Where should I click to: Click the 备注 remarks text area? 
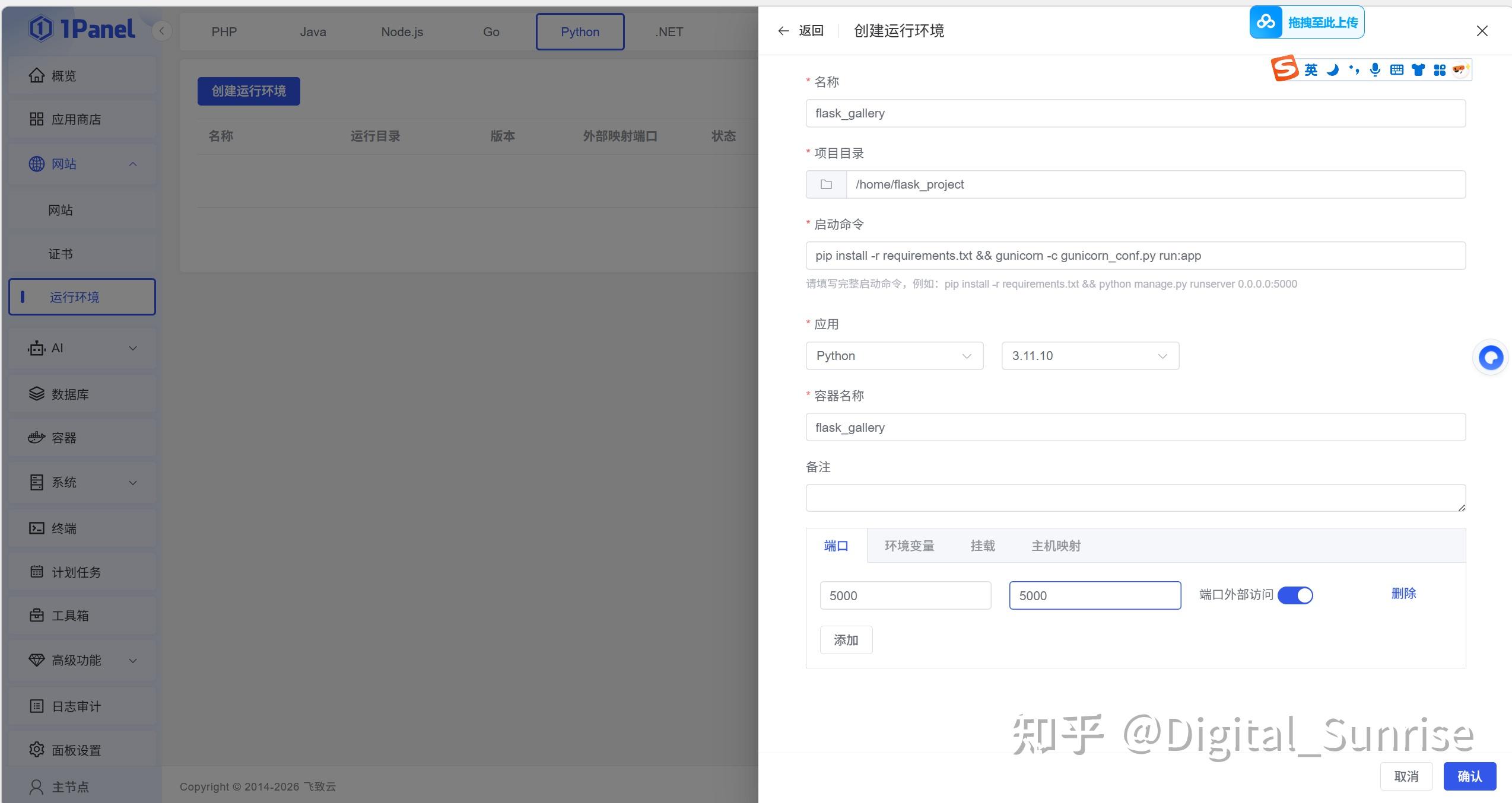tap(1135, 497)
